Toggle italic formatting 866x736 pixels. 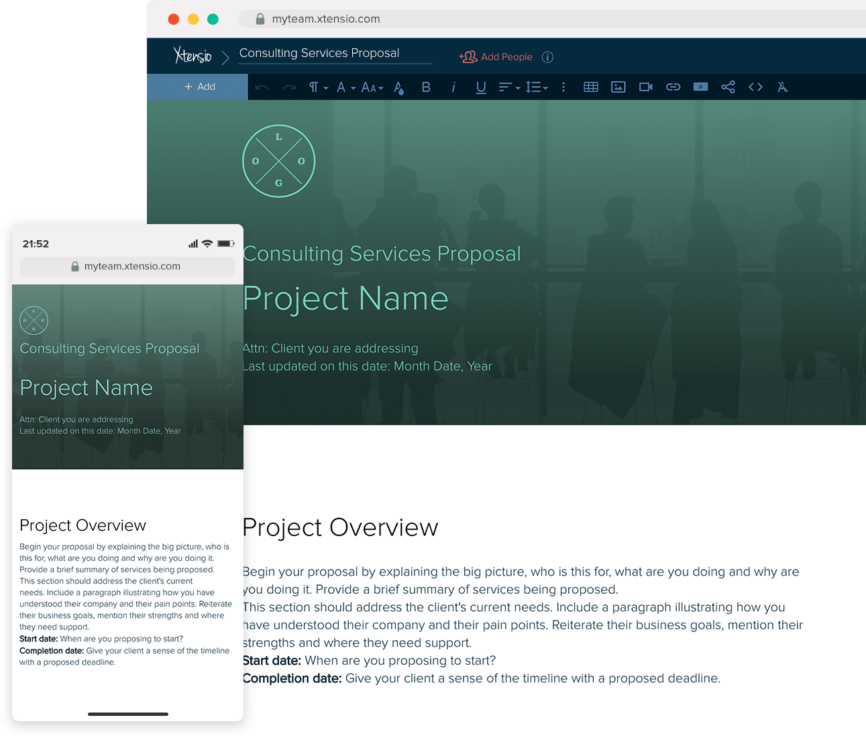tap(453, 87)
